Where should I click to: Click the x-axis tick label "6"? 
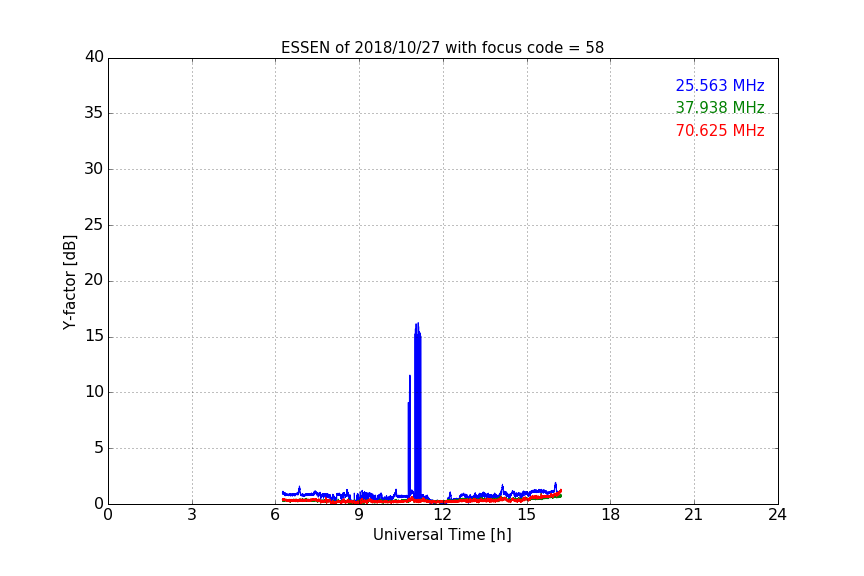click(275, 515)
